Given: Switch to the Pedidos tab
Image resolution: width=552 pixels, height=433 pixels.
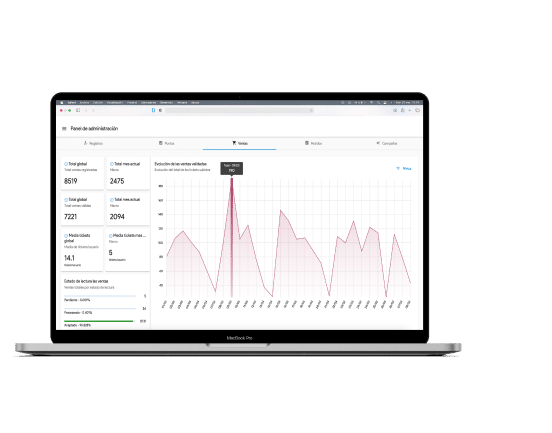Looking at the screenshot, I should pyautogui.click(x=313, y=143).
